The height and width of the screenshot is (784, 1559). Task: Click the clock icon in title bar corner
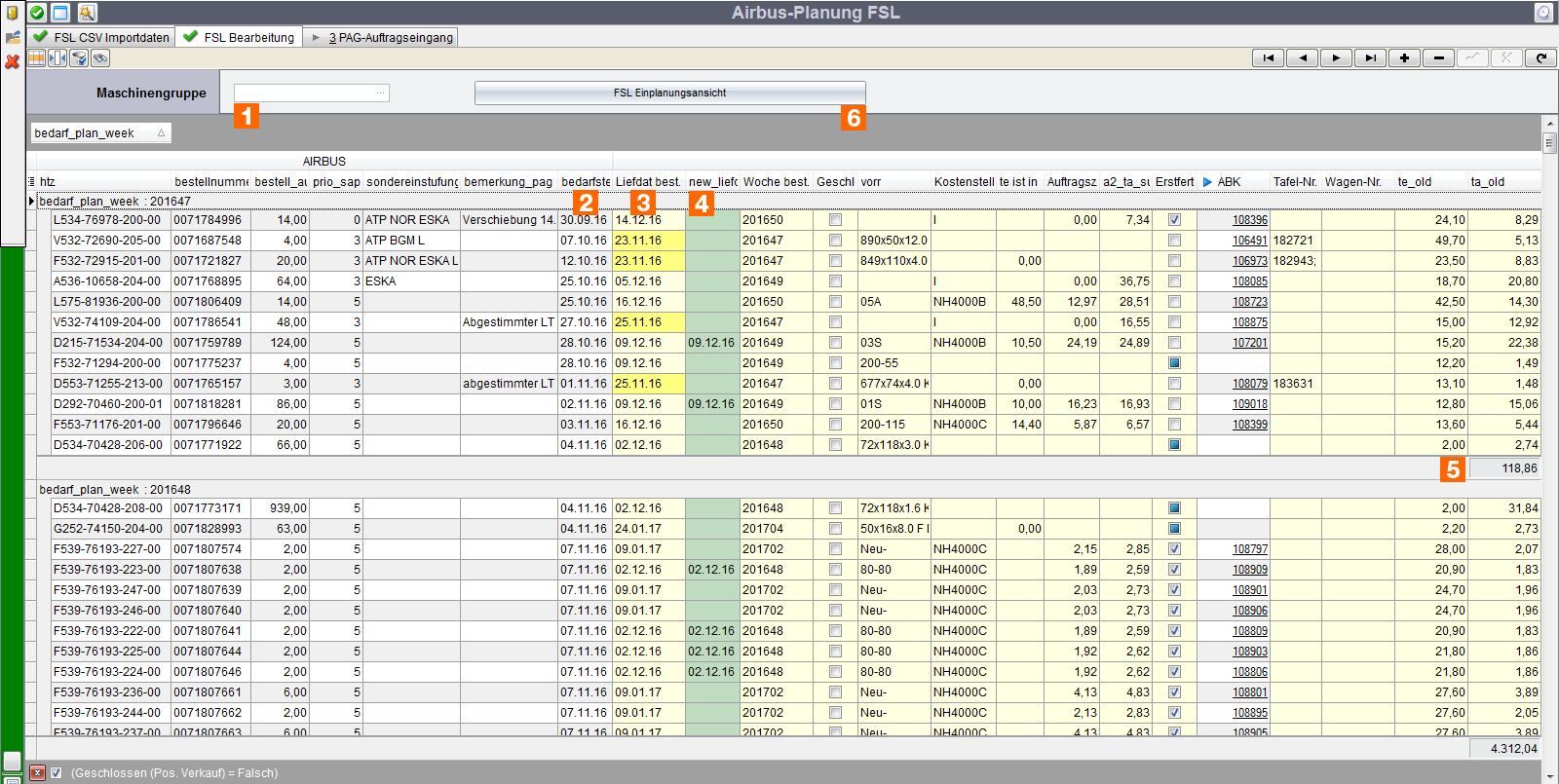point(1543,13)
